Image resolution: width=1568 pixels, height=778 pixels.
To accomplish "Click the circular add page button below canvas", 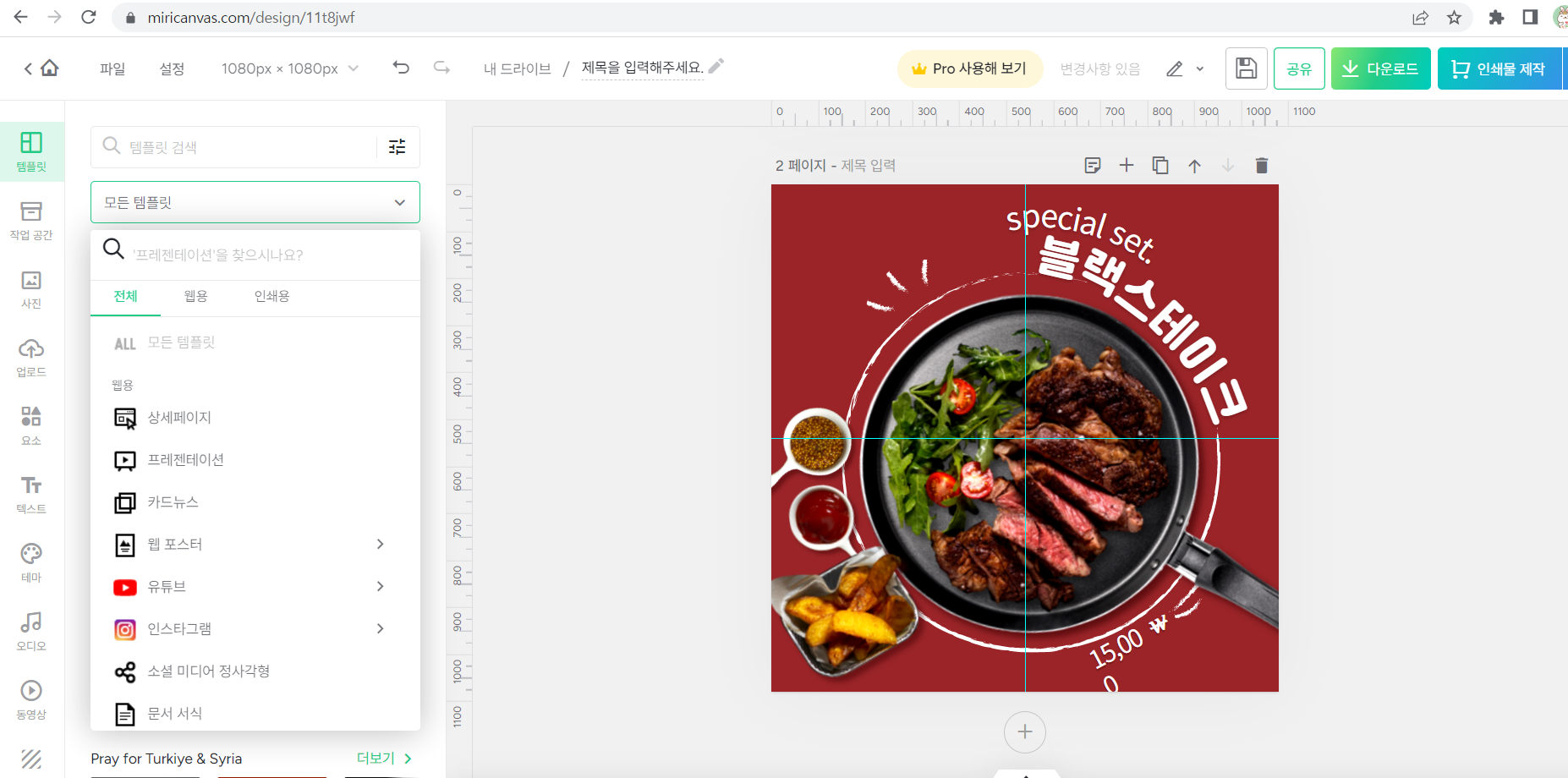I will pos(1025,731).
